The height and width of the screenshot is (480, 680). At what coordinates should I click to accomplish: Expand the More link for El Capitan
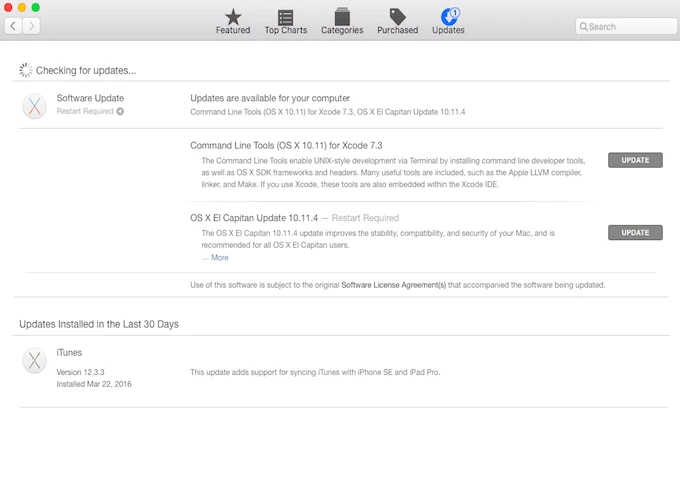(x=219, y=258)
